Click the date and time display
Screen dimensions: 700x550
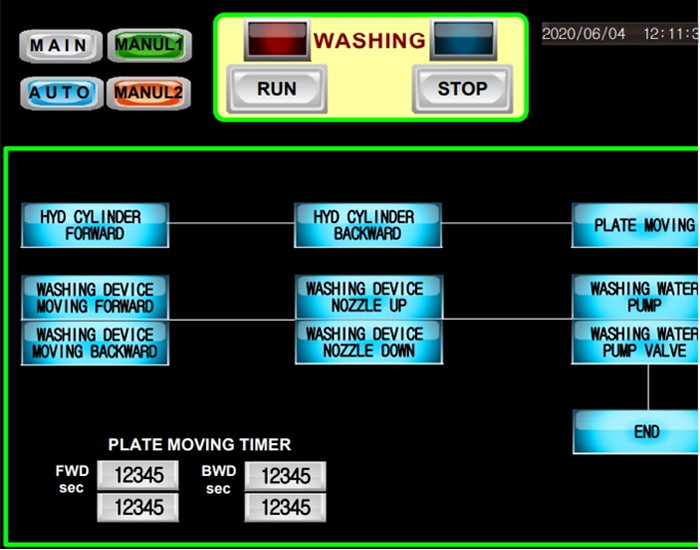[620, 34]
